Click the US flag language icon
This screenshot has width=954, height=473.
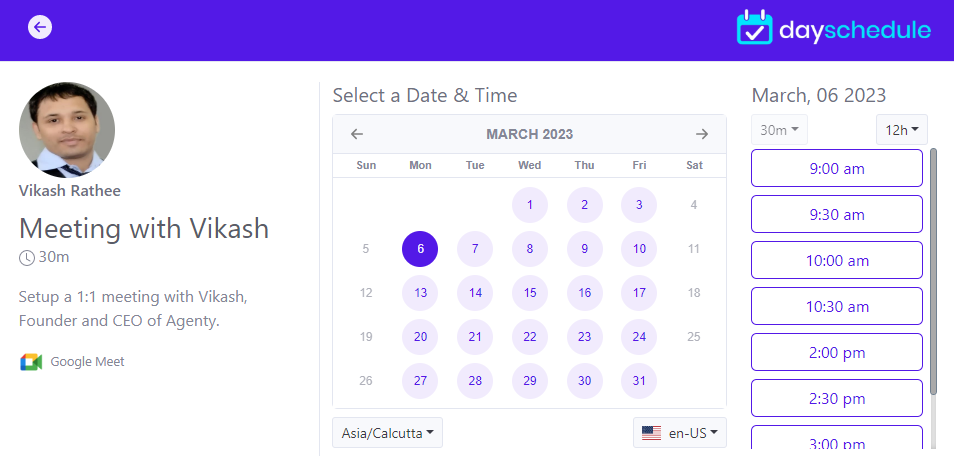tap(652, 433)
